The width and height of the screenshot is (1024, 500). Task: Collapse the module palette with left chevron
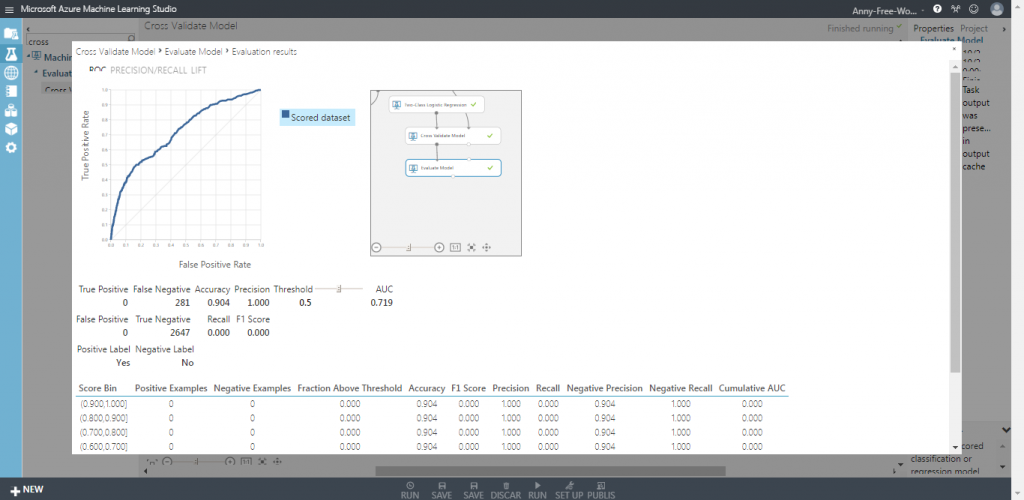28,29
